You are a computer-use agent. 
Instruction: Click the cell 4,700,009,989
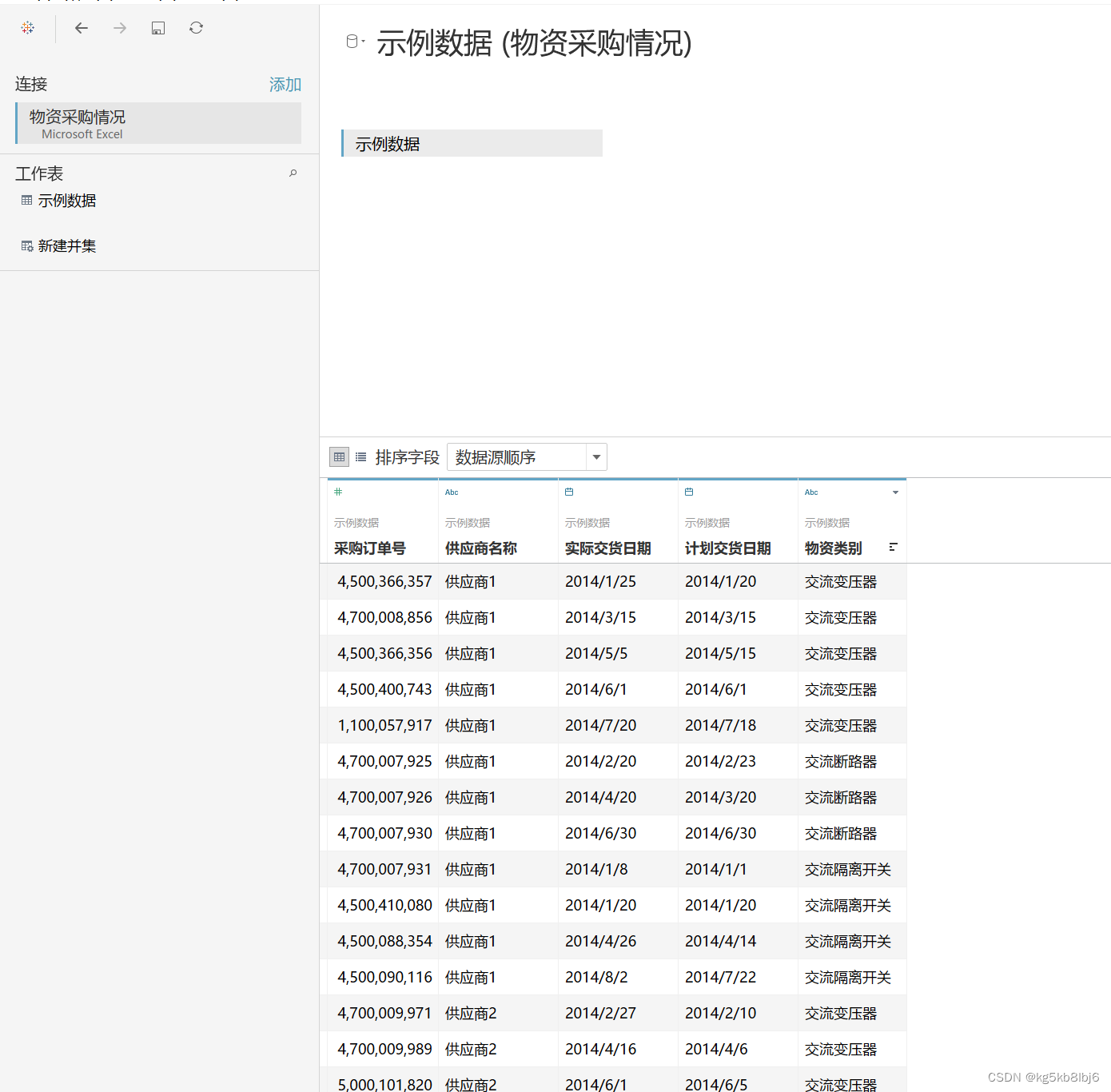pos(384,1049)
